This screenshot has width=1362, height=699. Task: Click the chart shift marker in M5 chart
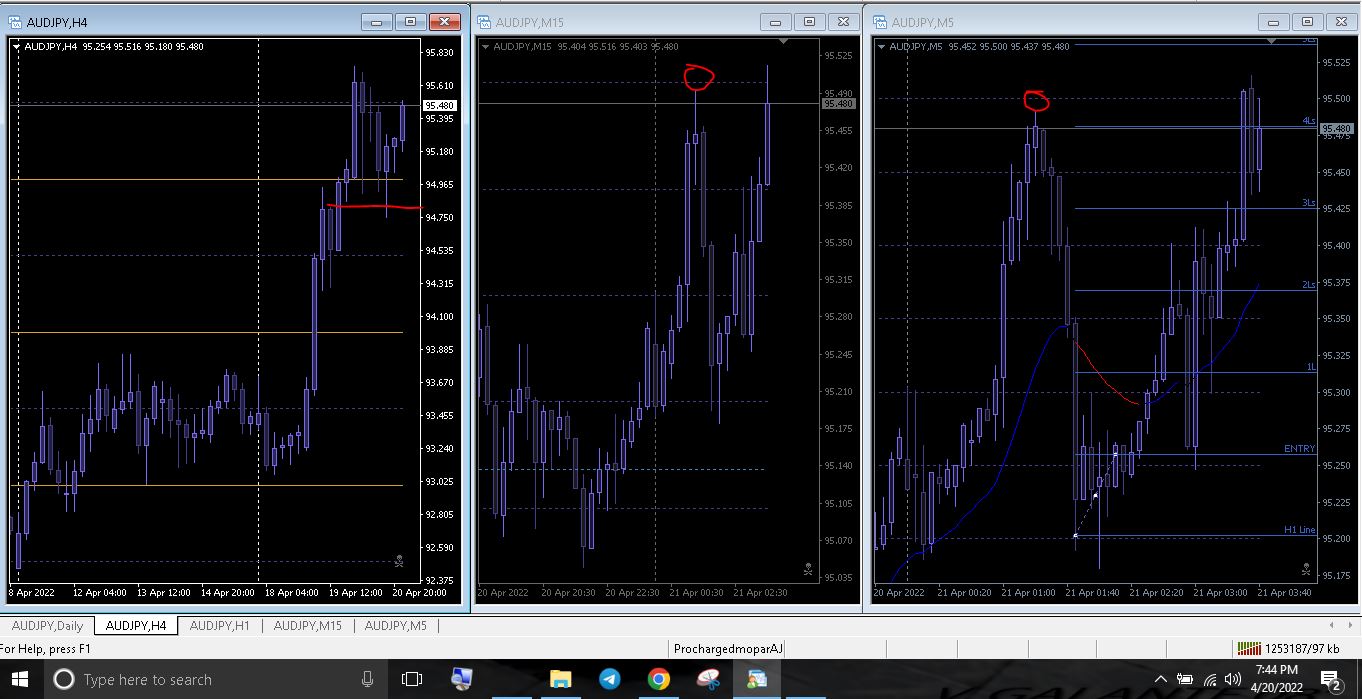tap(1271, 42)
